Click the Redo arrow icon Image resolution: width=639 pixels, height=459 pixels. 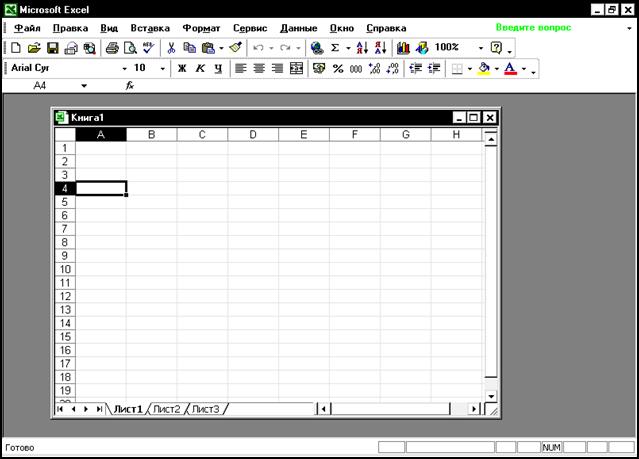(285, 48)
